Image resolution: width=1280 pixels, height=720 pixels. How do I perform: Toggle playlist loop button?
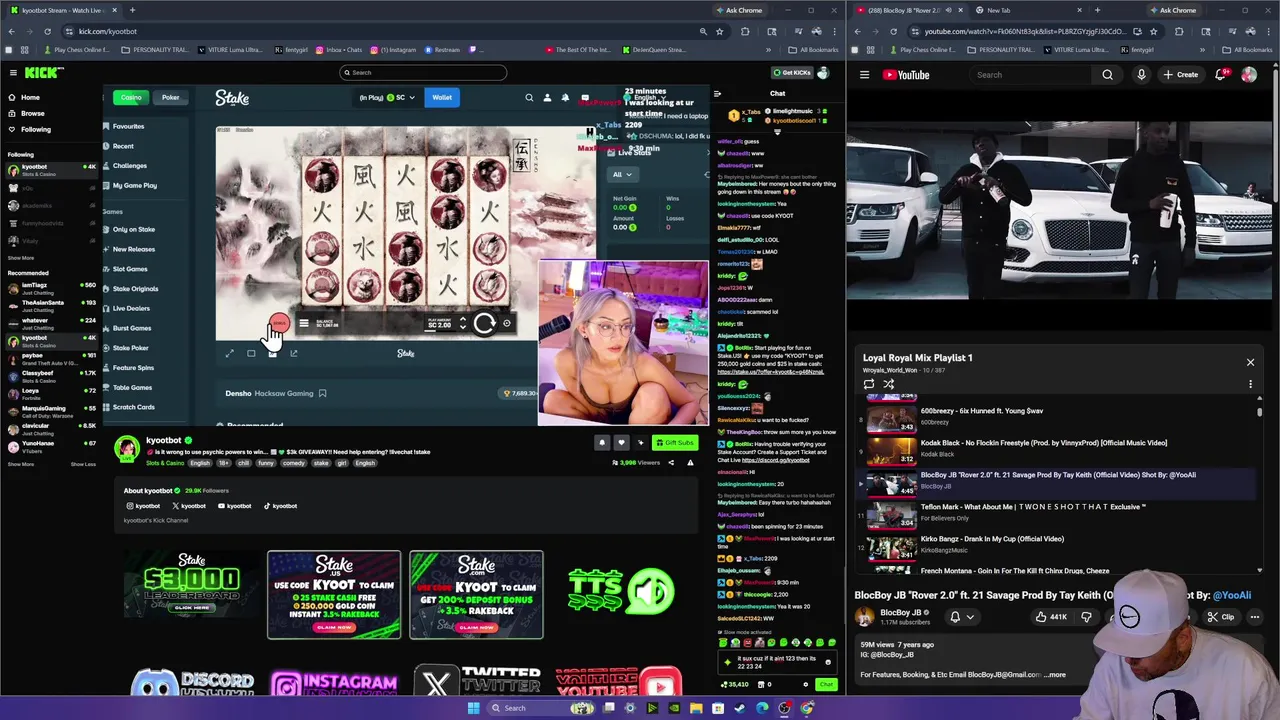point(869,384)
